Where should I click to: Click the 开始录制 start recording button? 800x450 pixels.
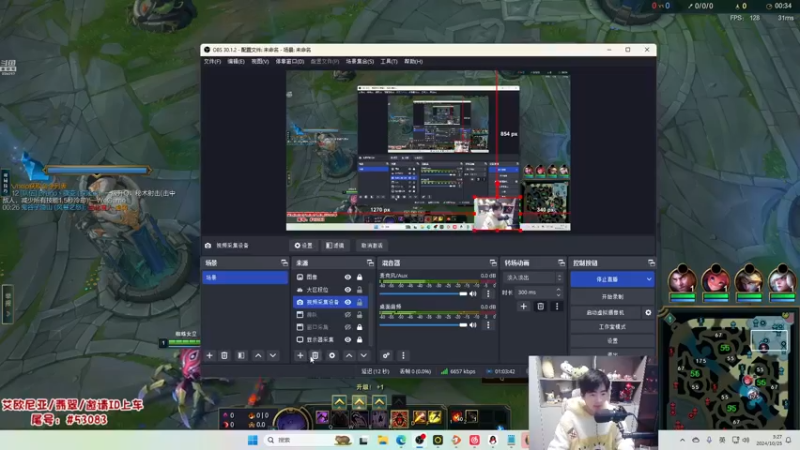(x=612, y=296)
